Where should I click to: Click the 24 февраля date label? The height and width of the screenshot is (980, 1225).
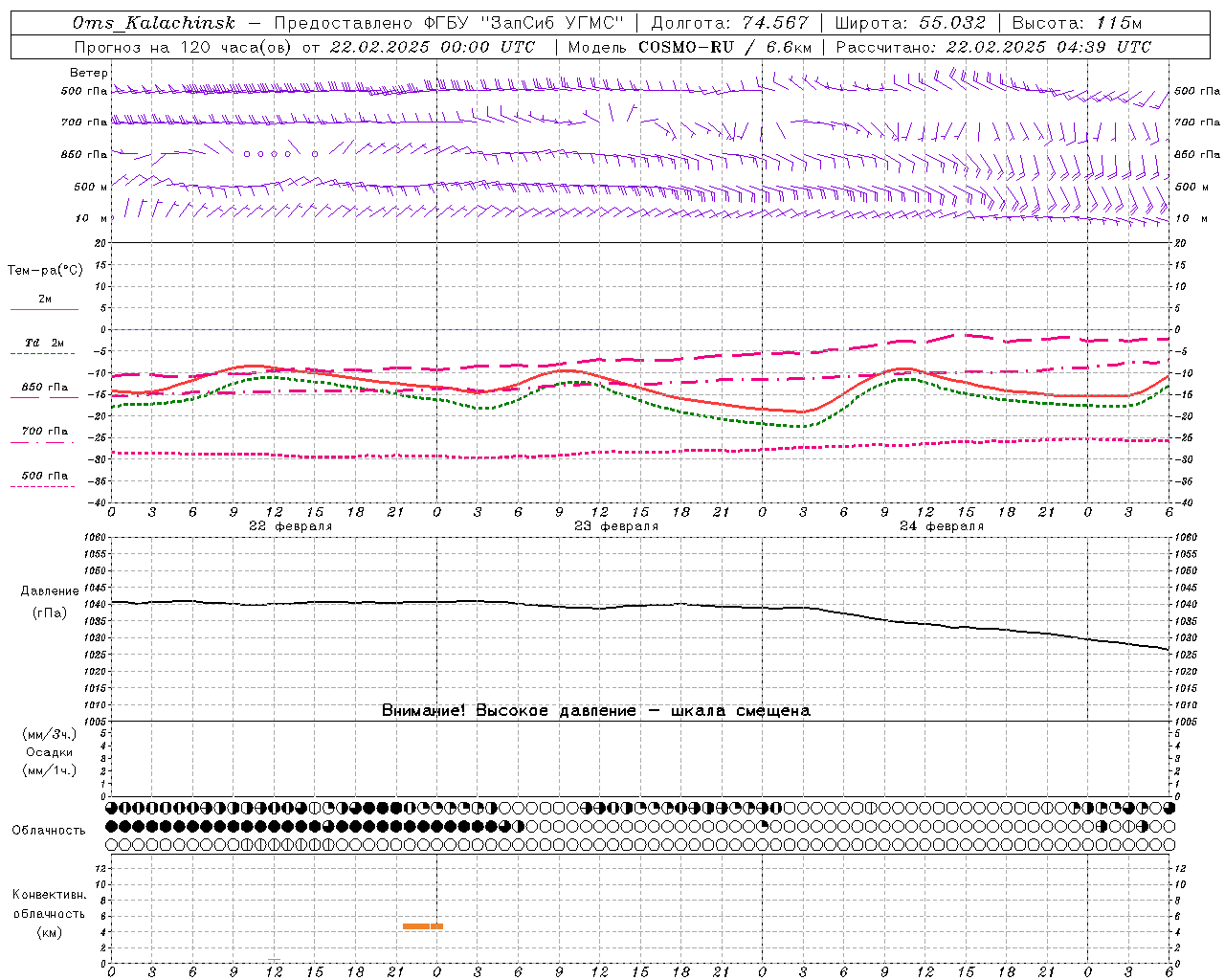(942, 526)
